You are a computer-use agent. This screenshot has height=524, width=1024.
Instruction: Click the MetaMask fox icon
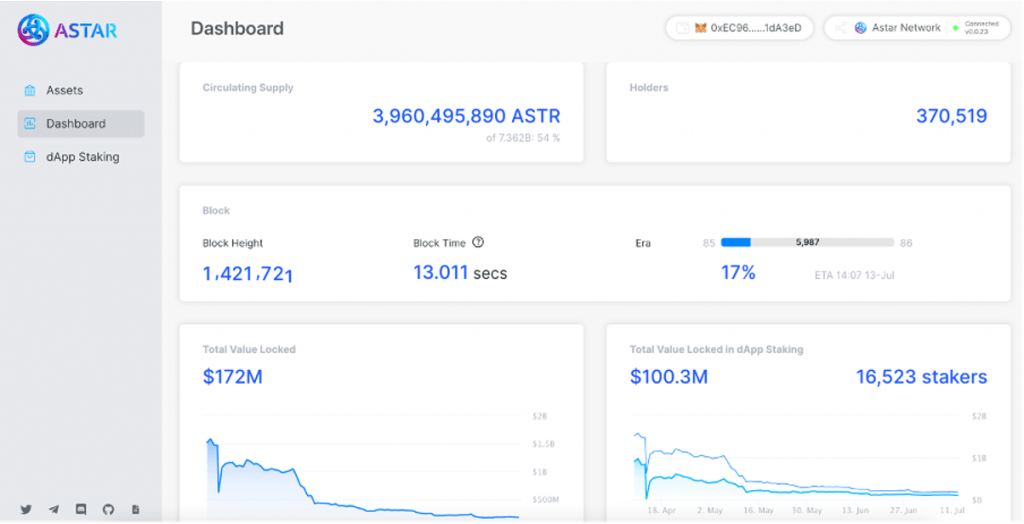coord(701,28)
